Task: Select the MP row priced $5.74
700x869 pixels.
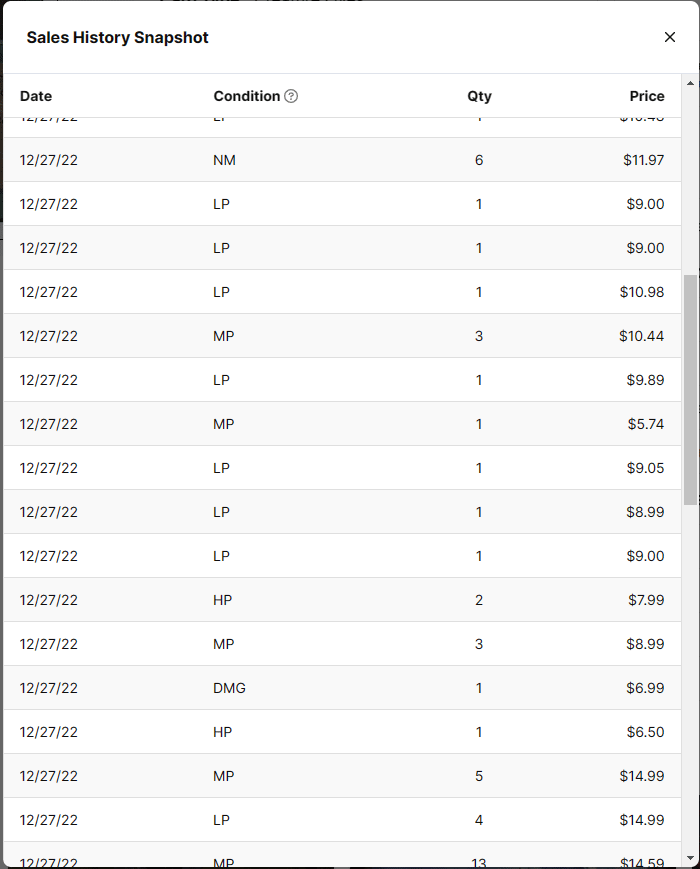Action: [340, 424]
